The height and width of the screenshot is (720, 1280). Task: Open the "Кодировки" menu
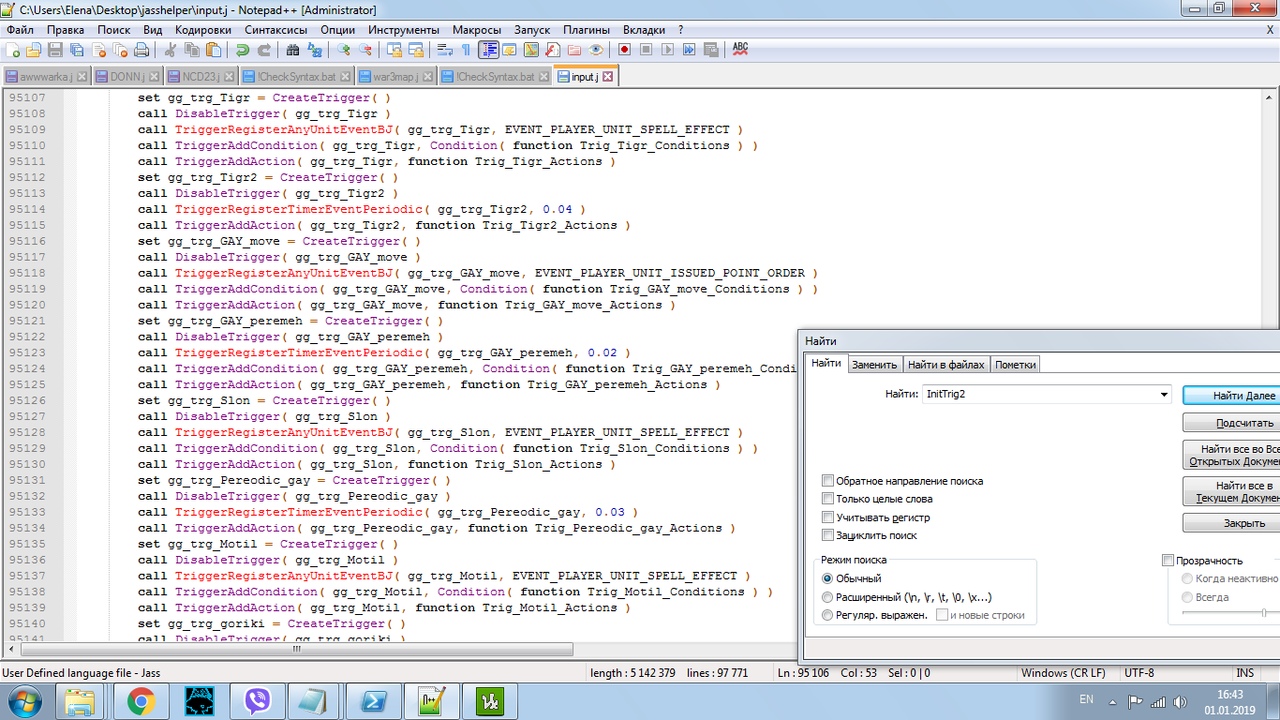point(203,30)
